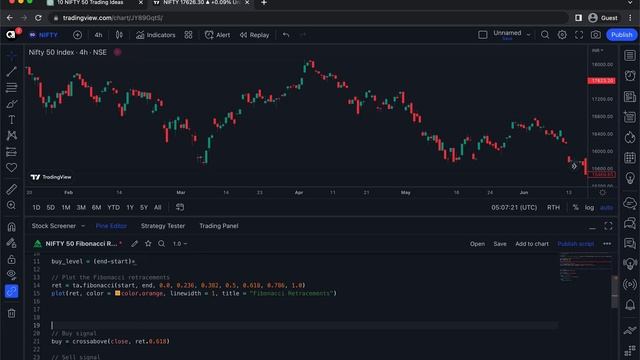640x360 pixels.
Task: Toggle lock all drawing tools
Action: pos(11,259)
